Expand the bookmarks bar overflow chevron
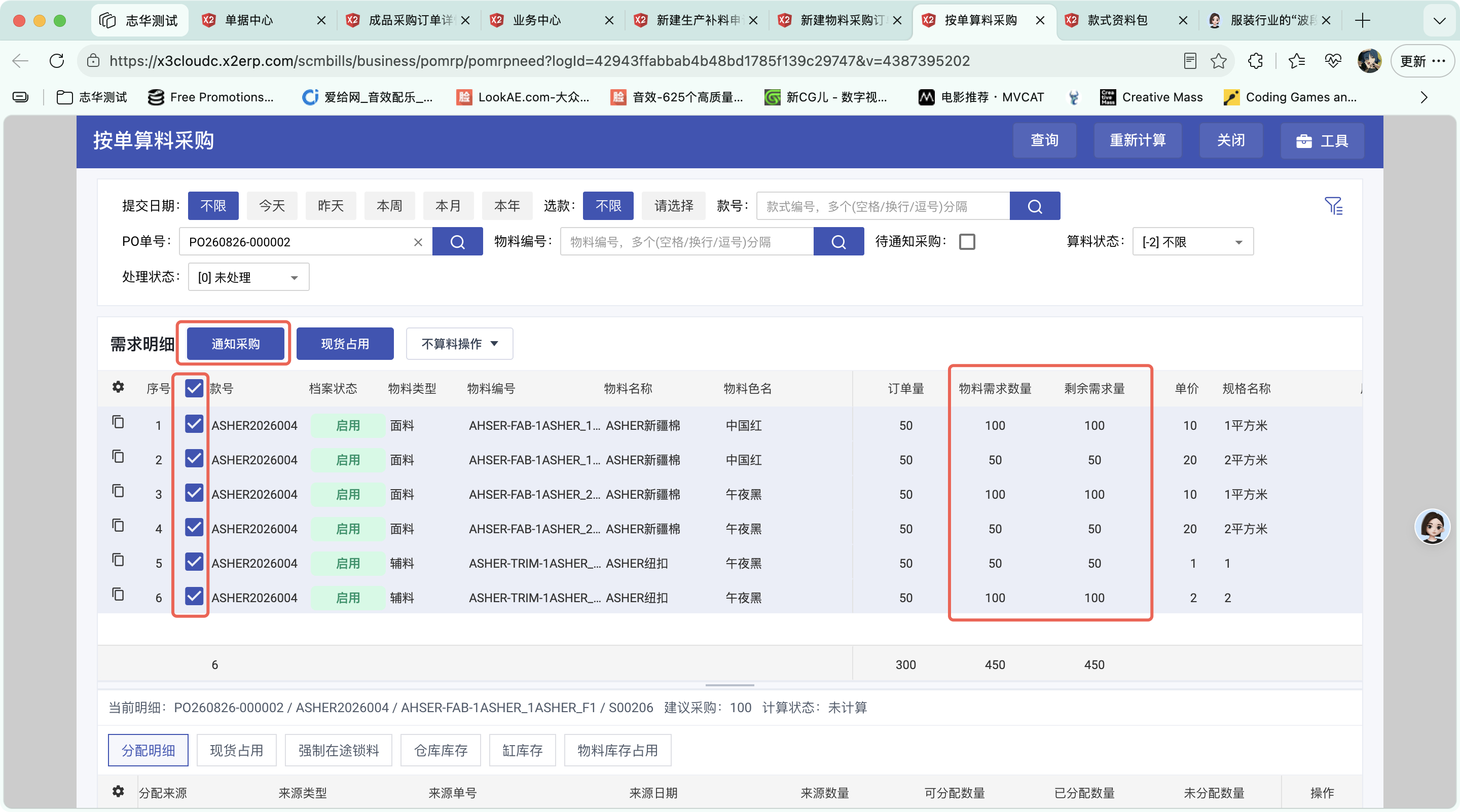The width and height of the screenshot is (1460, 812). (1423, 97)
